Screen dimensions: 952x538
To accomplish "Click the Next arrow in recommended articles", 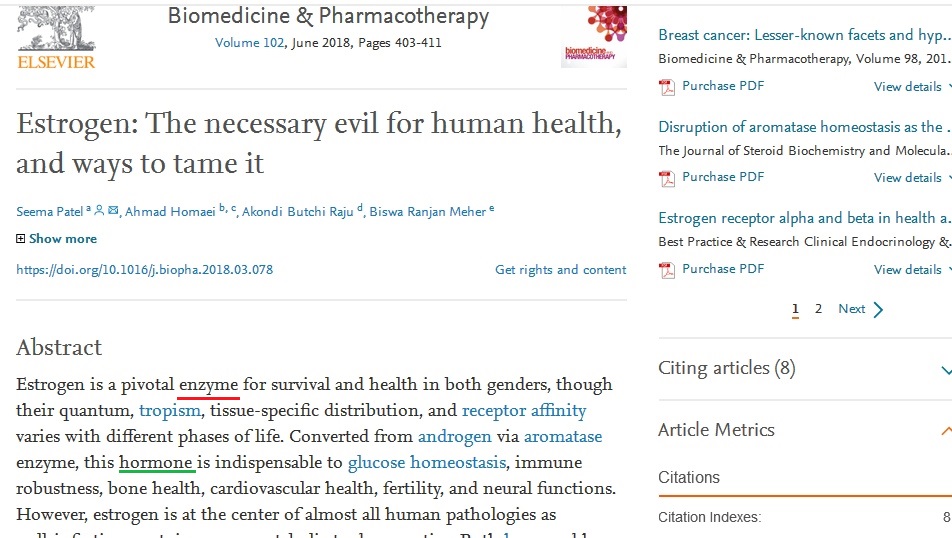I will click(878, 309).
